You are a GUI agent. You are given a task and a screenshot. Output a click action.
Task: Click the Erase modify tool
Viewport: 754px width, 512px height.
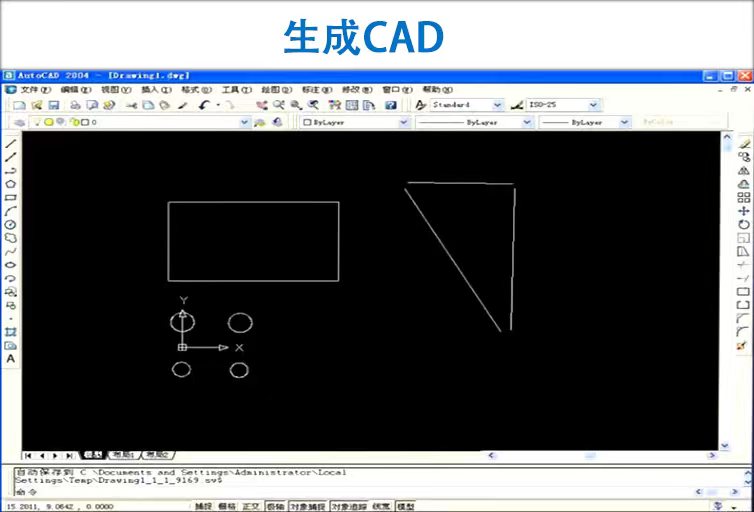pyautogui.click(x=744, y=144)
